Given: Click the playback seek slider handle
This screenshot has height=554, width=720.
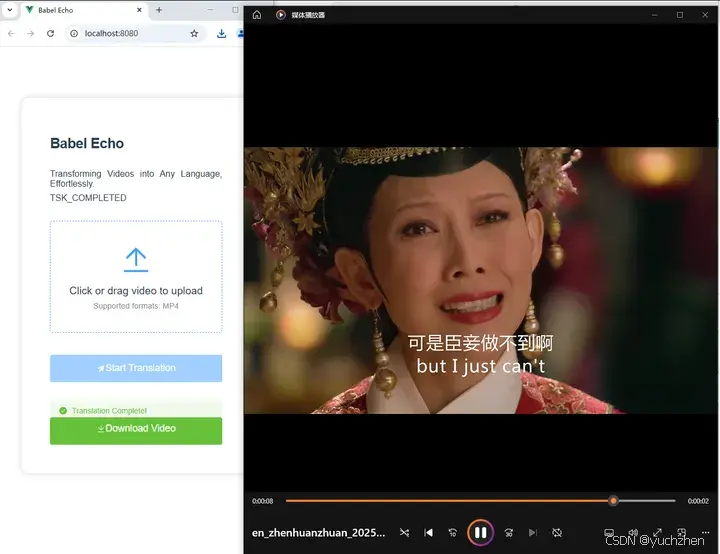Looking at the screenshot, I should (x=613, y=501).
